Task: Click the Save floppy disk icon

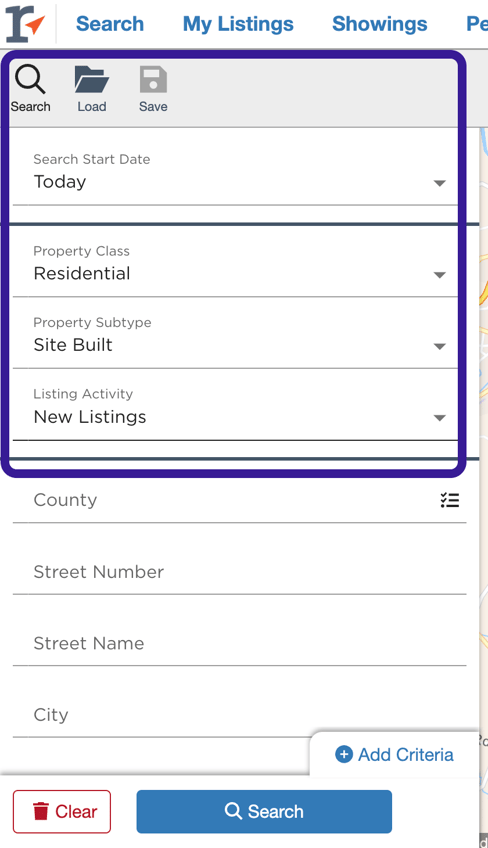Action: pyautogui.click(x=153, y=80)
